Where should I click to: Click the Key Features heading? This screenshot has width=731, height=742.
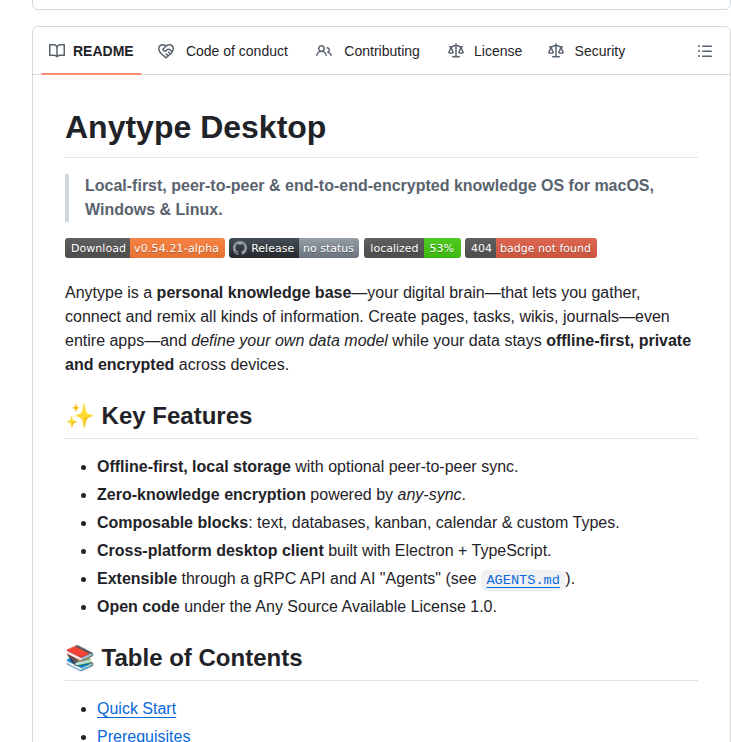176,416
